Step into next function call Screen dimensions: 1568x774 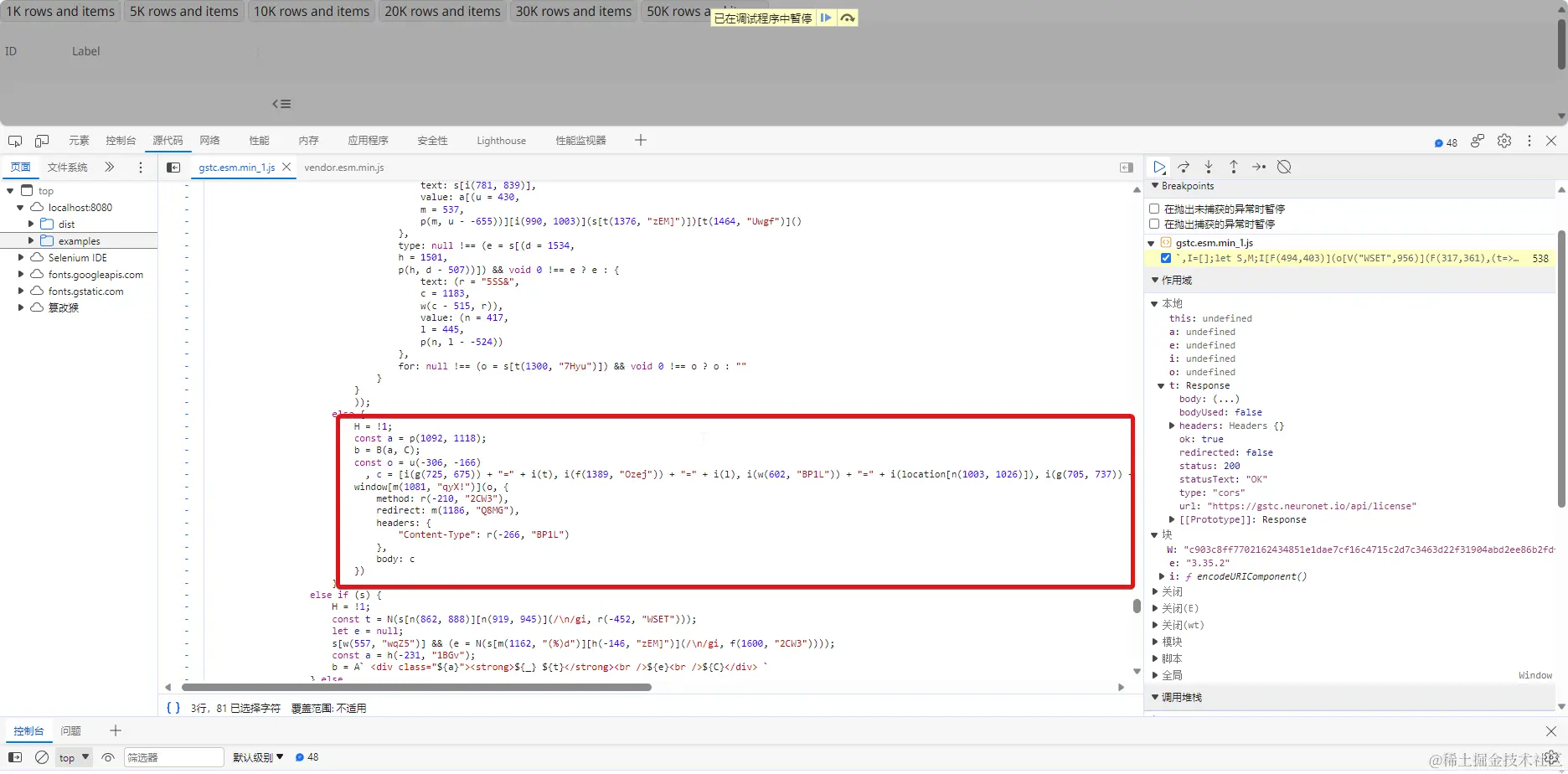[1209, 167]
